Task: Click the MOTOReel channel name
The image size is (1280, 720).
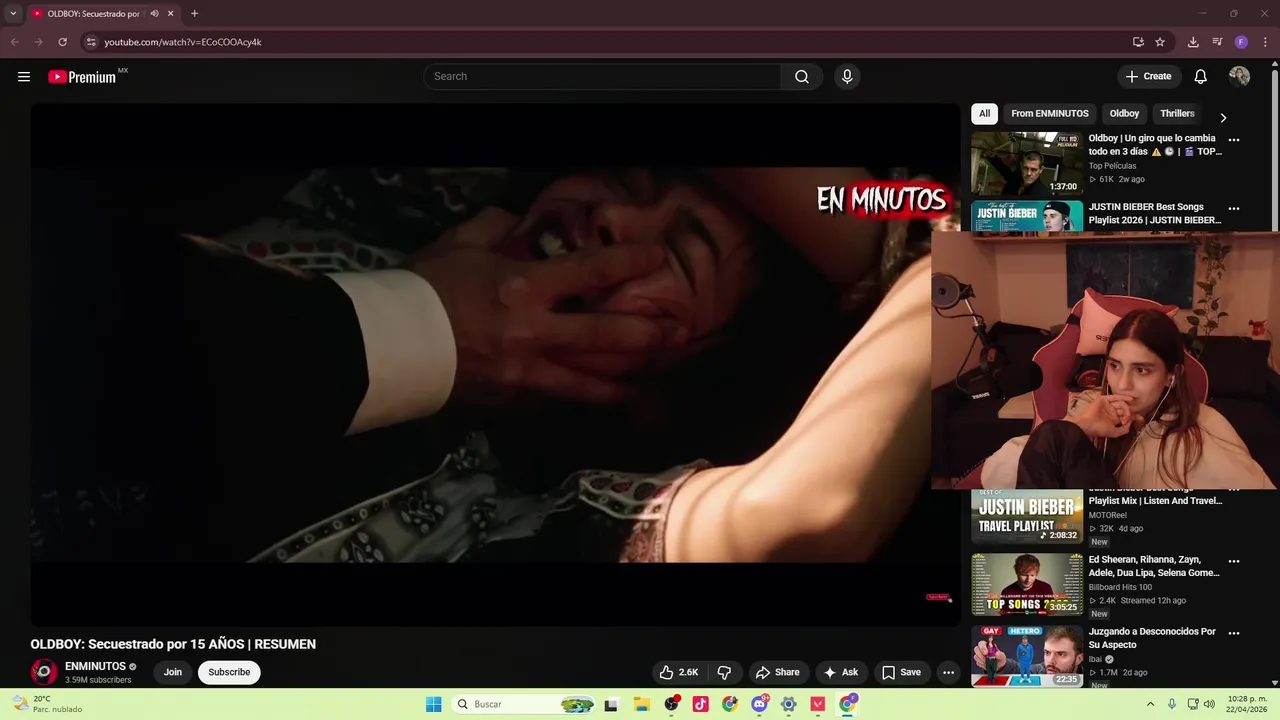Action: coord(1108,515)
